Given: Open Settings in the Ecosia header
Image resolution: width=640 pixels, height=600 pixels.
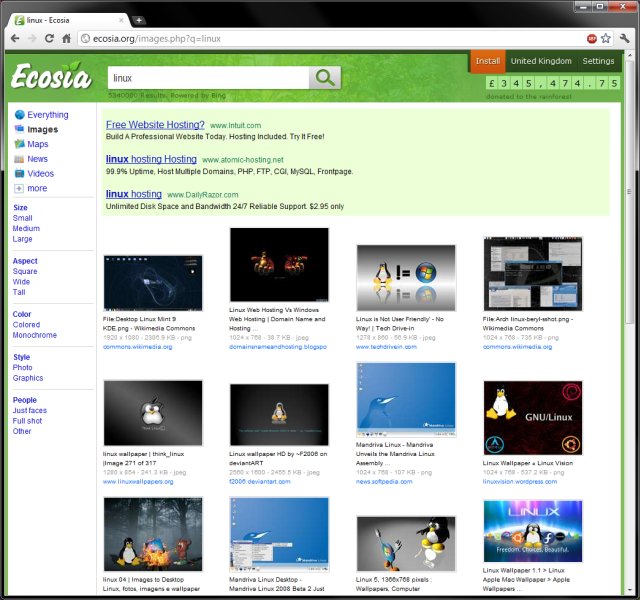Looking at the screenshot, I should 598,61.
